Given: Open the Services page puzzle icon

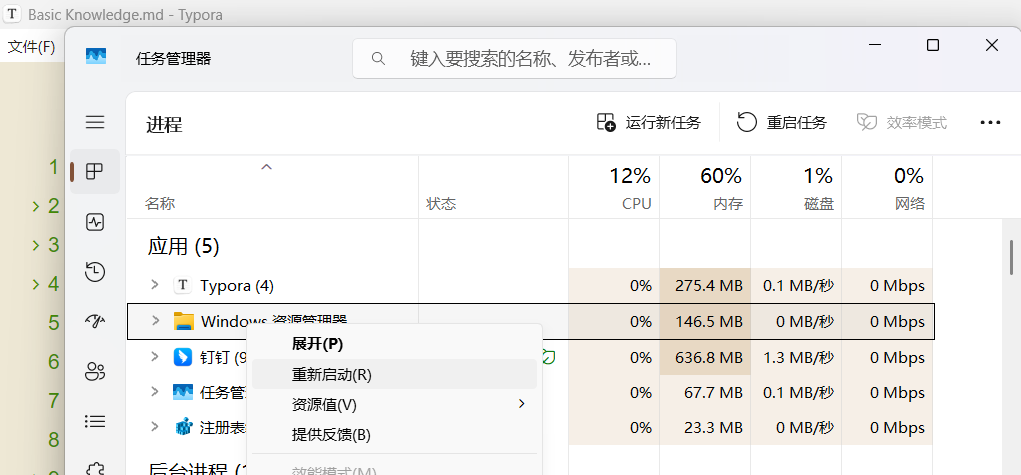Looking at the screenshot, I should click(95, 468).
